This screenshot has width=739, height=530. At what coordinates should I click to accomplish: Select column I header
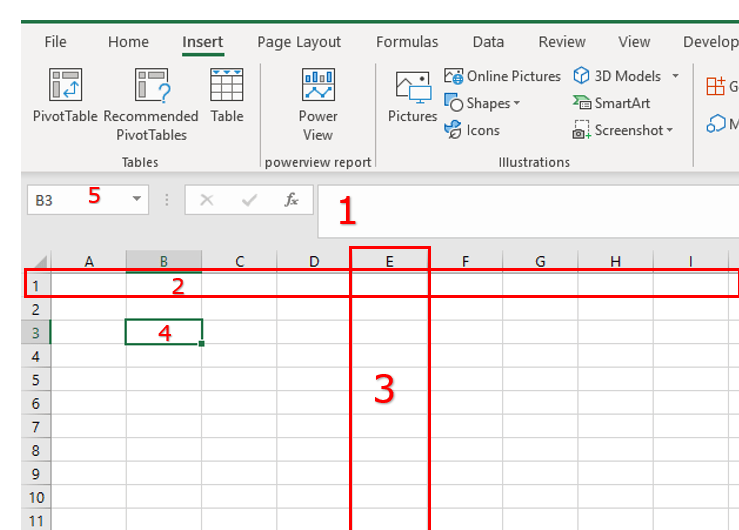[x=690, y=261]
